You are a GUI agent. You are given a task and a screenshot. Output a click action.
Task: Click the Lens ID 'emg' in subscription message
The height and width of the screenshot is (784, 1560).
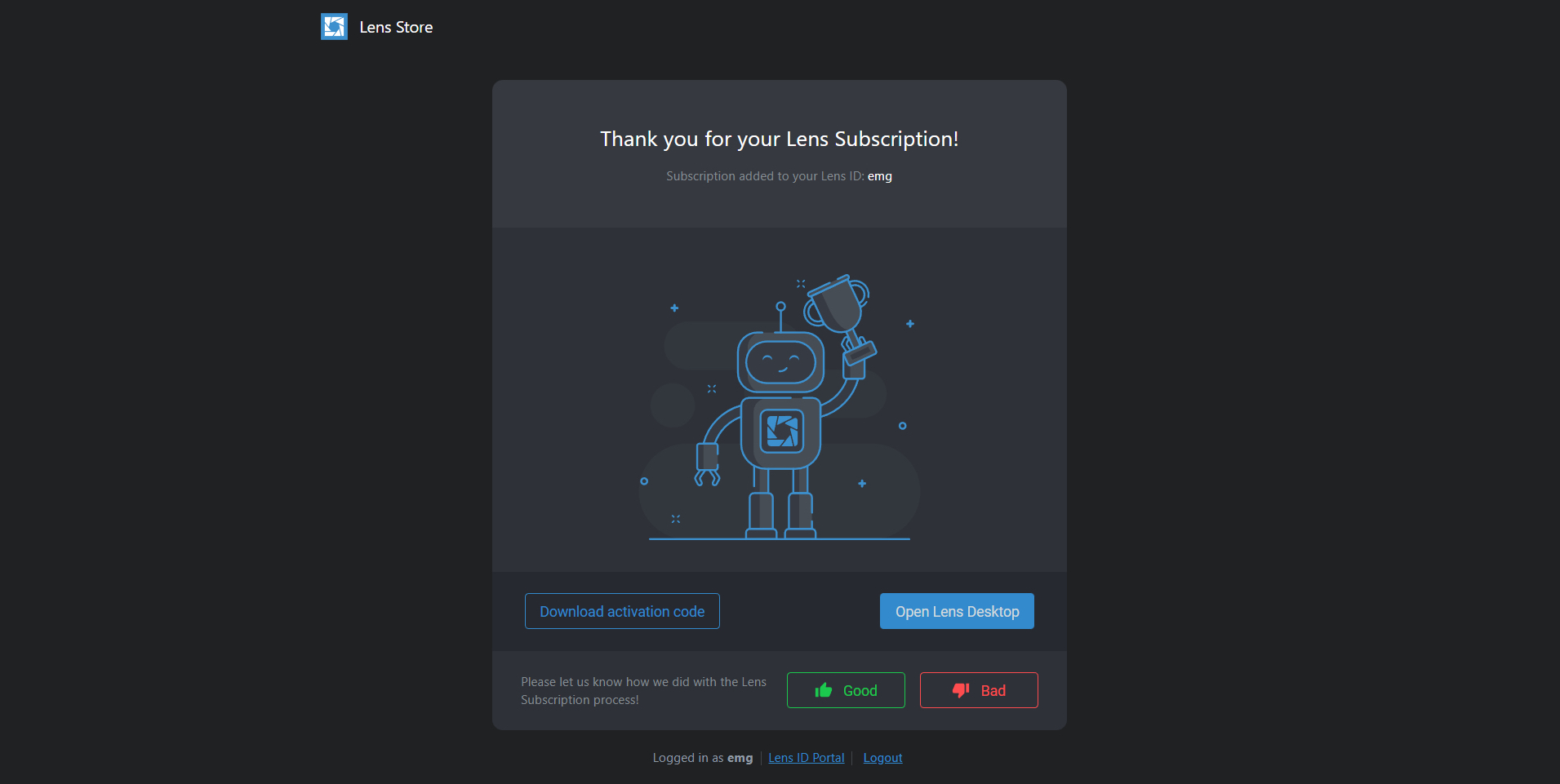879,176
